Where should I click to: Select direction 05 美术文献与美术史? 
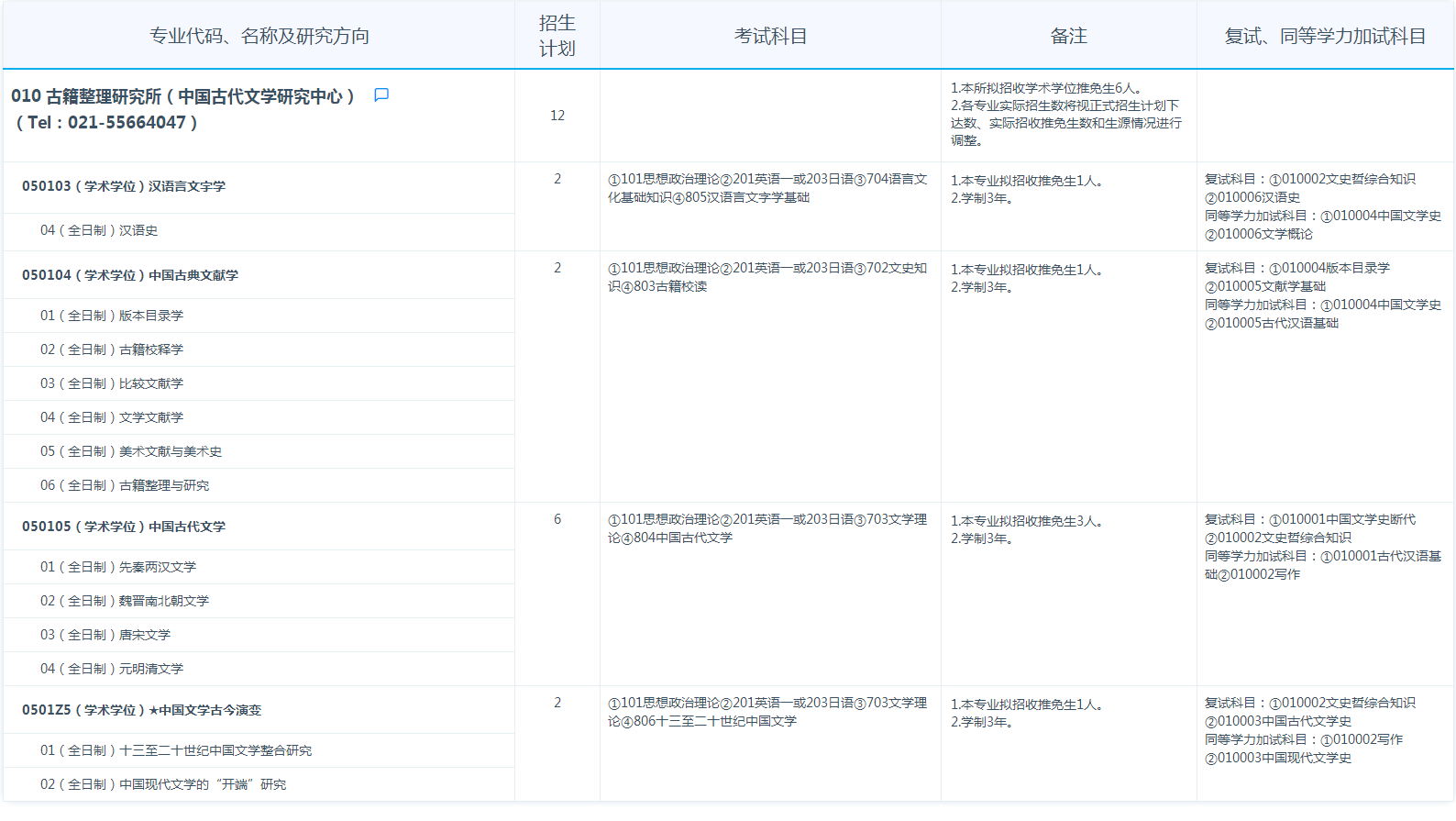click(x=131, y=451)
